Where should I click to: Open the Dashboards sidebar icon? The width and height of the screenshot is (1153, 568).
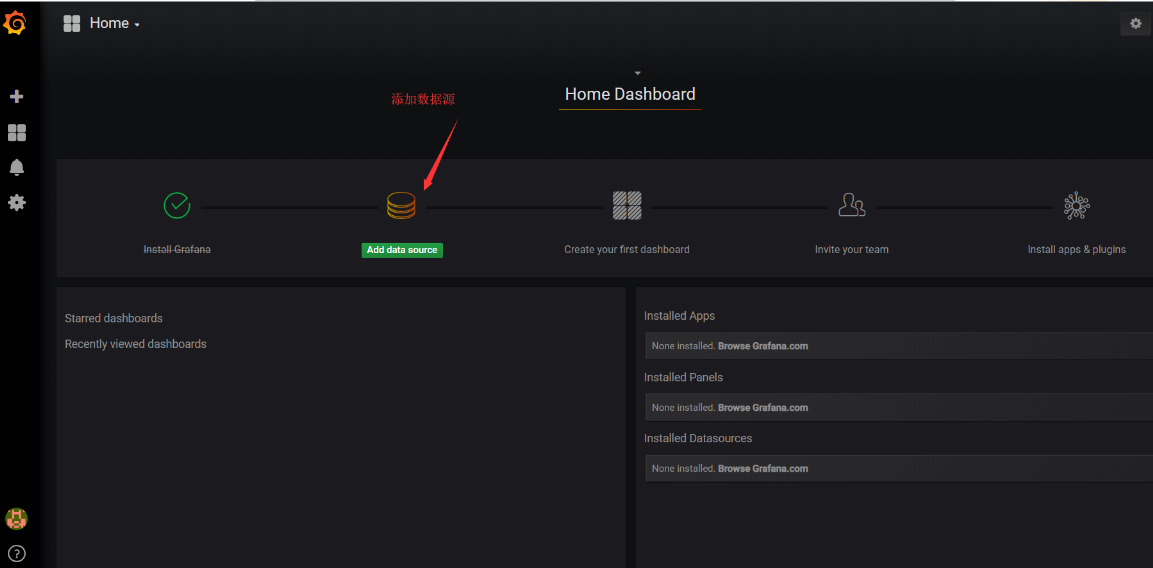coord(16,132)
